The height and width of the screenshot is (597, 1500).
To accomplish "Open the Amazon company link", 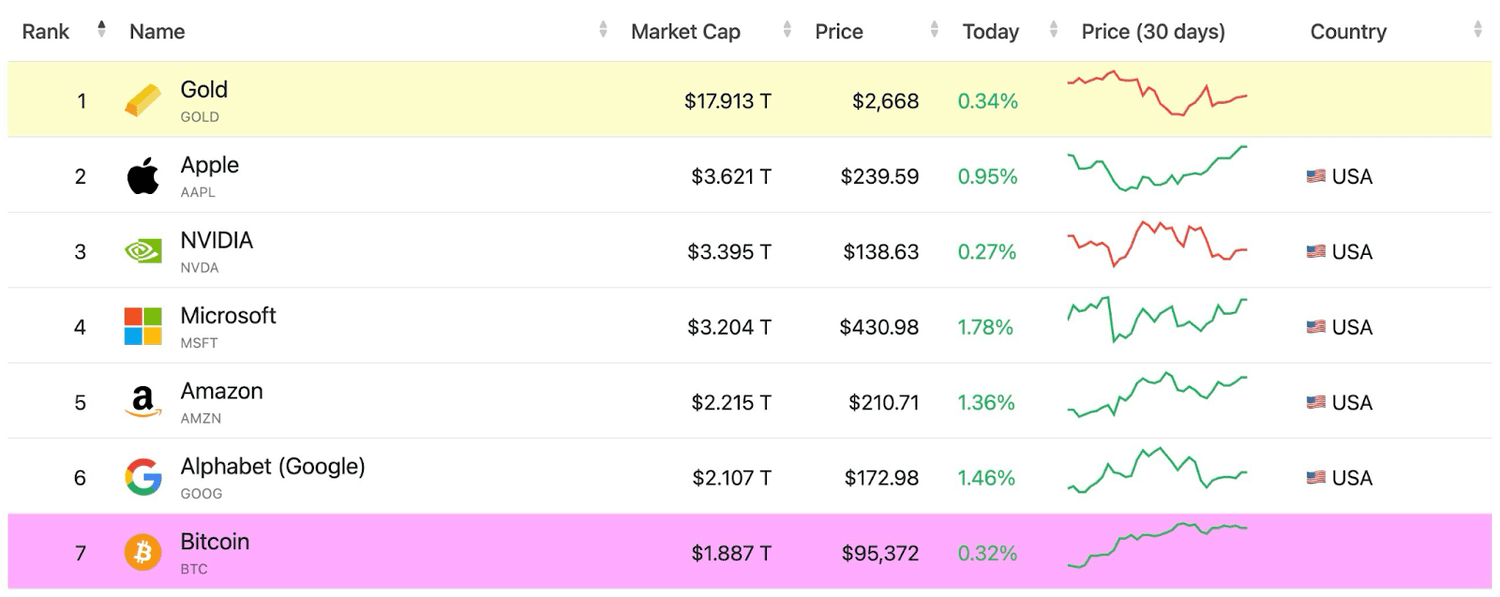I will pyautogui.click(x=221, y=391).
